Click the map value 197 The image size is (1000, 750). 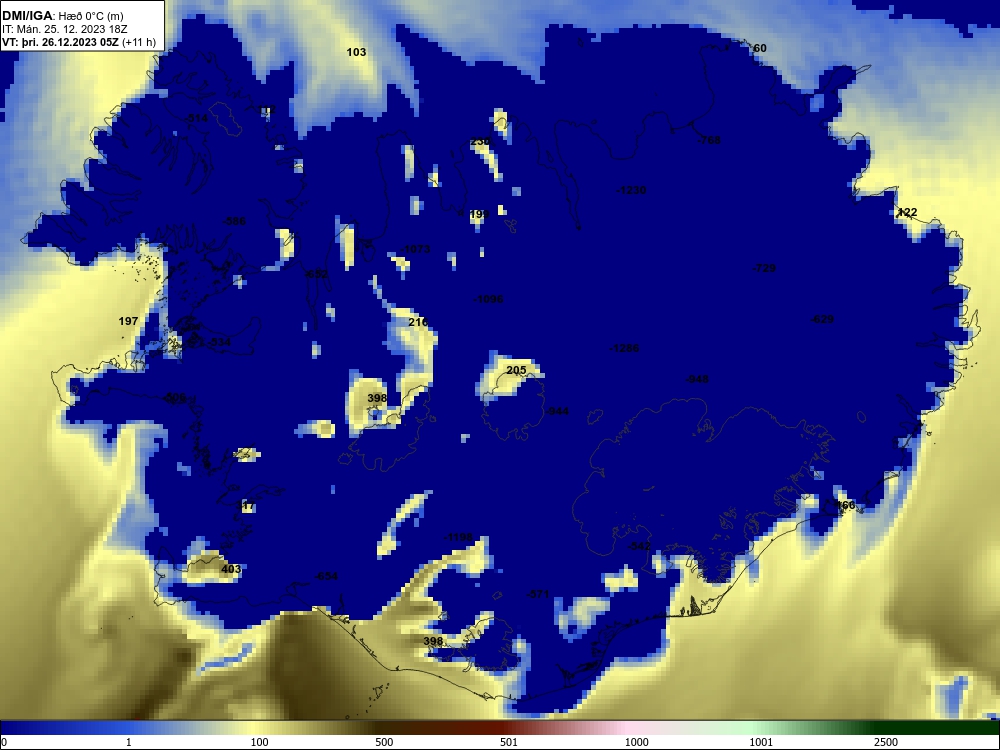point(128,321)
